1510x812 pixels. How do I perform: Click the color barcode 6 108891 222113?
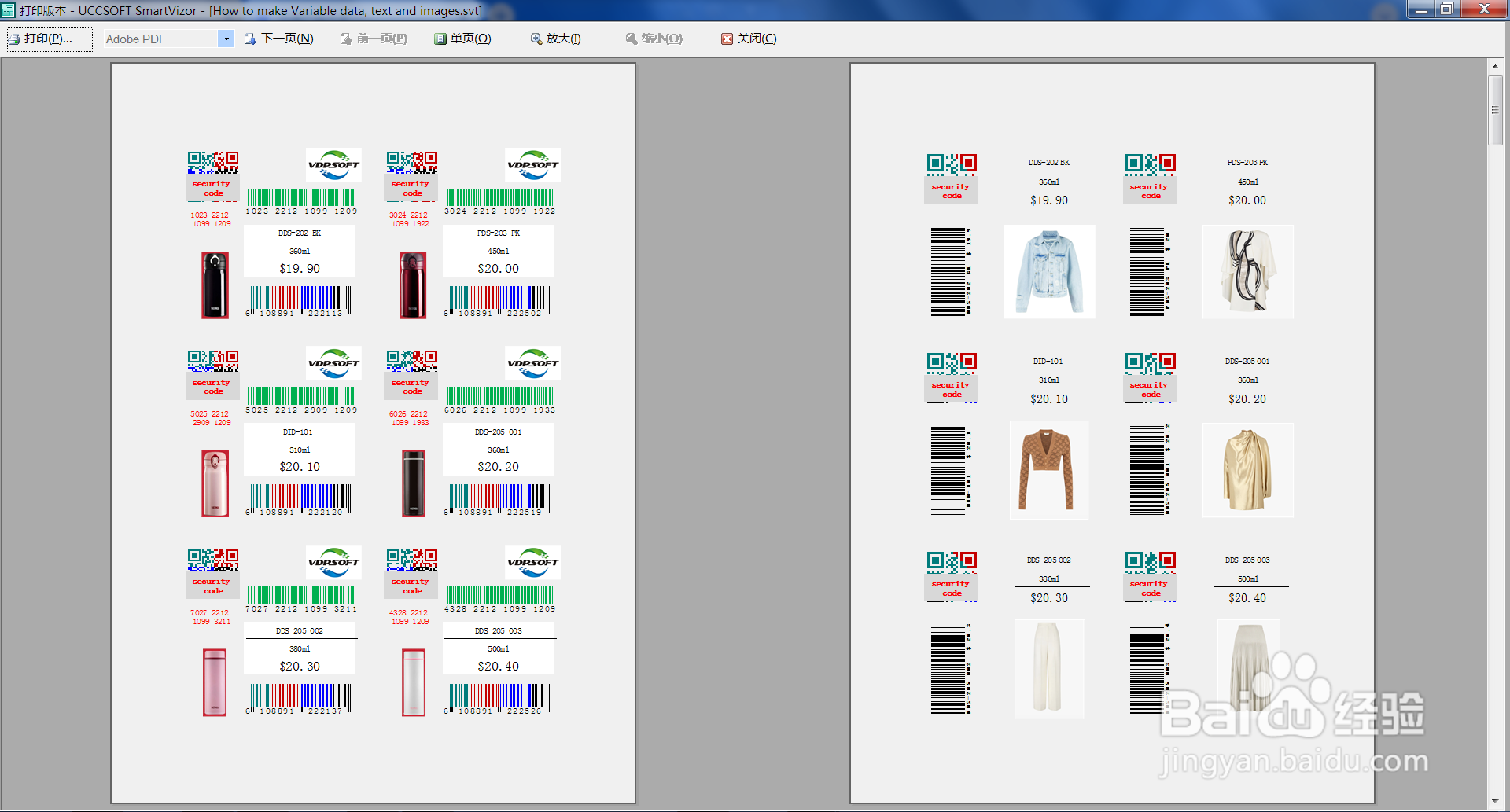coord(299,301)
